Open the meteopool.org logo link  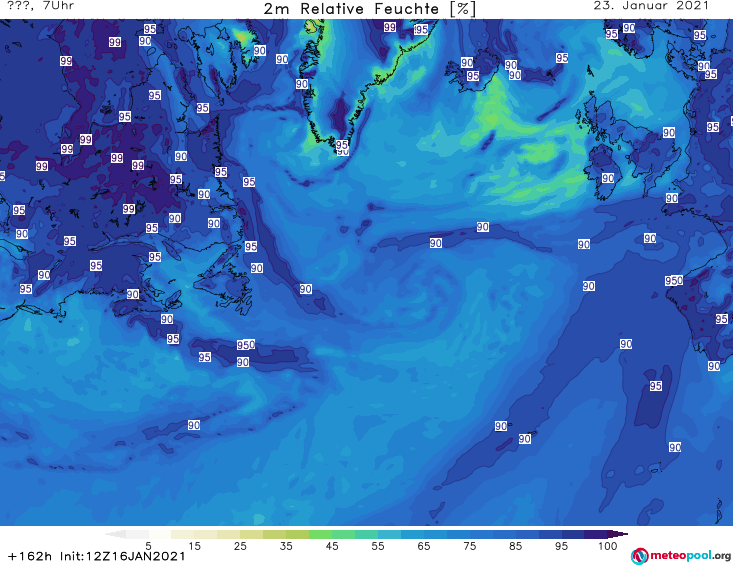[681, 556]
